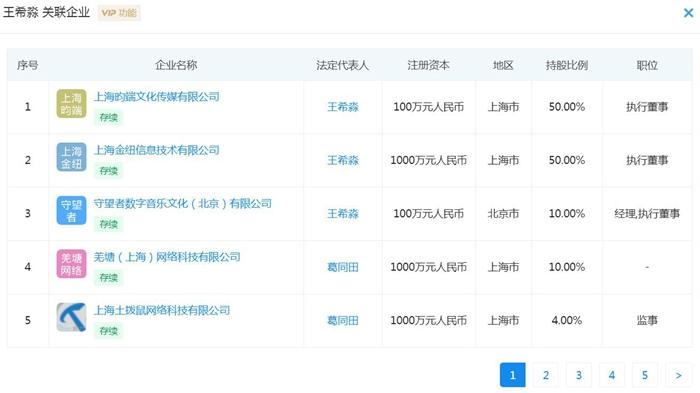Open 芜塘（上海）网络科技有限公司 link

coord(167,257)
